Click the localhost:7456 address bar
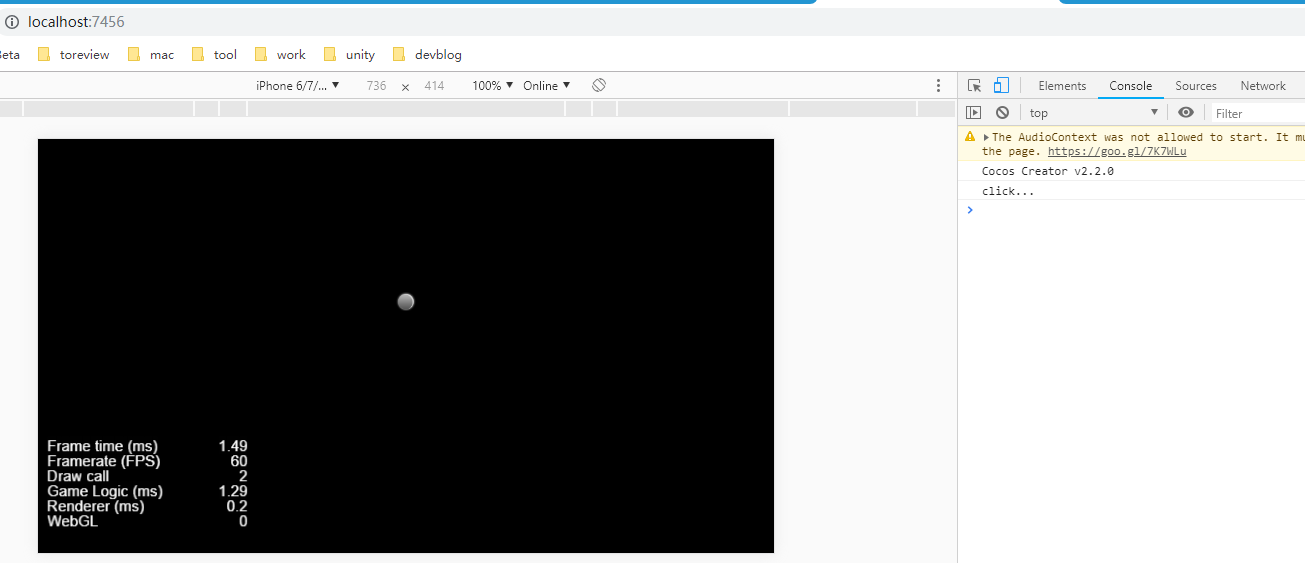1305x563 pixels. pyautogui.click(x=77, y=22)
